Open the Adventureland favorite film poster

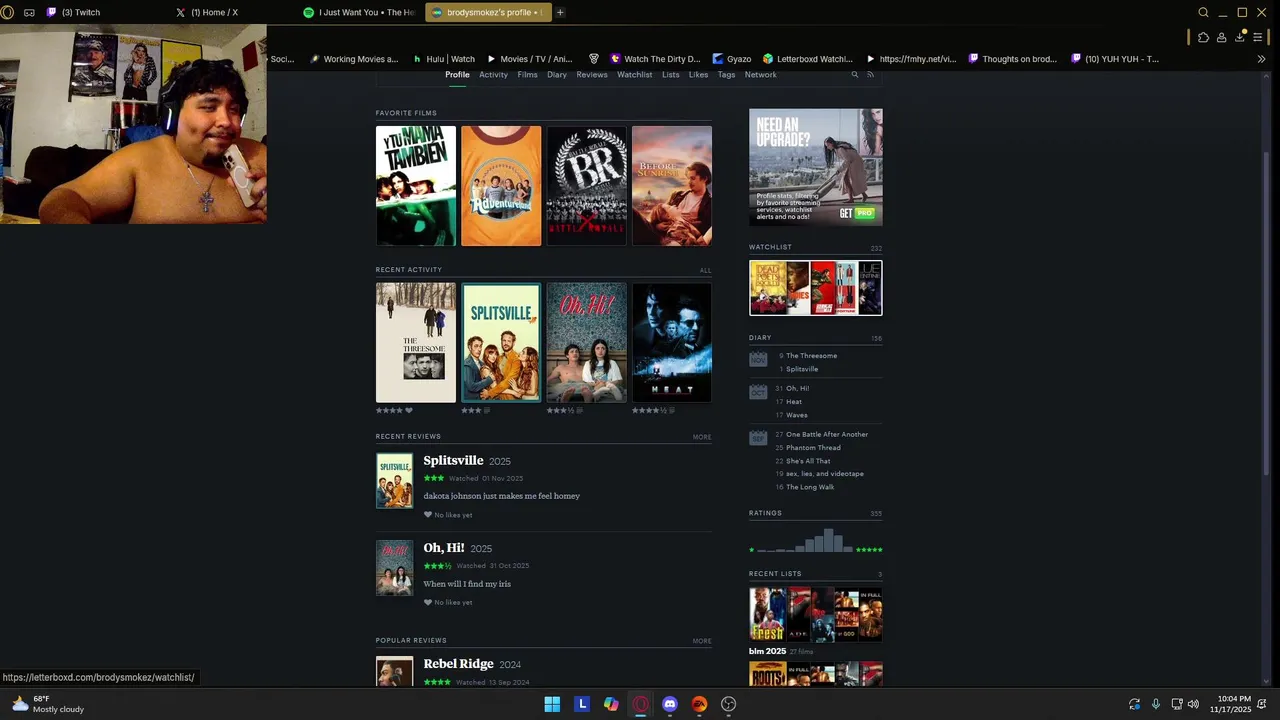(501, 185)
